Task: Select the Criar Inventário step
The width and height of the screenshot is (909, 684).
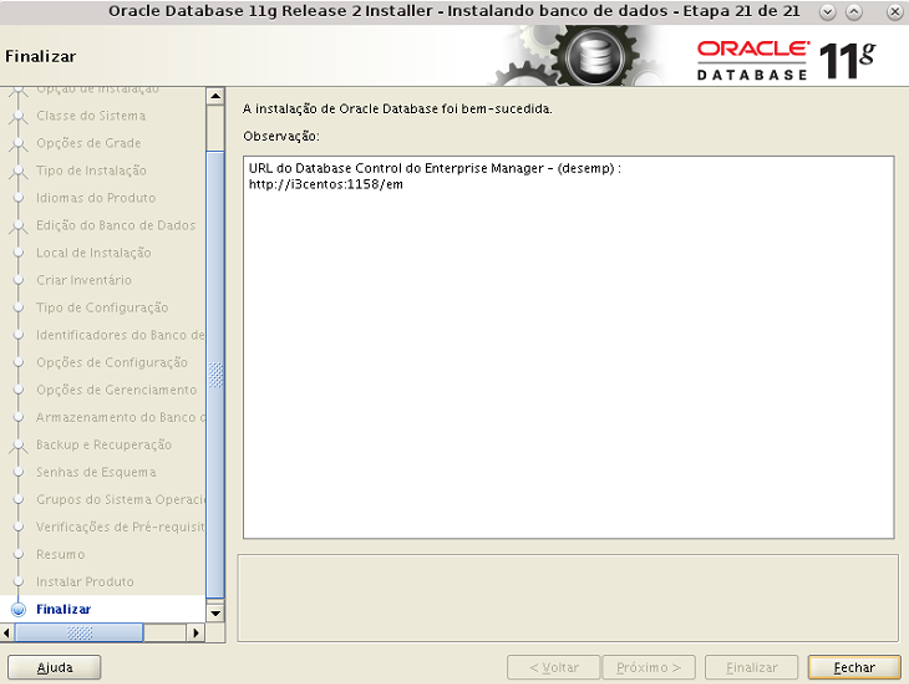Action: (84, 280)
